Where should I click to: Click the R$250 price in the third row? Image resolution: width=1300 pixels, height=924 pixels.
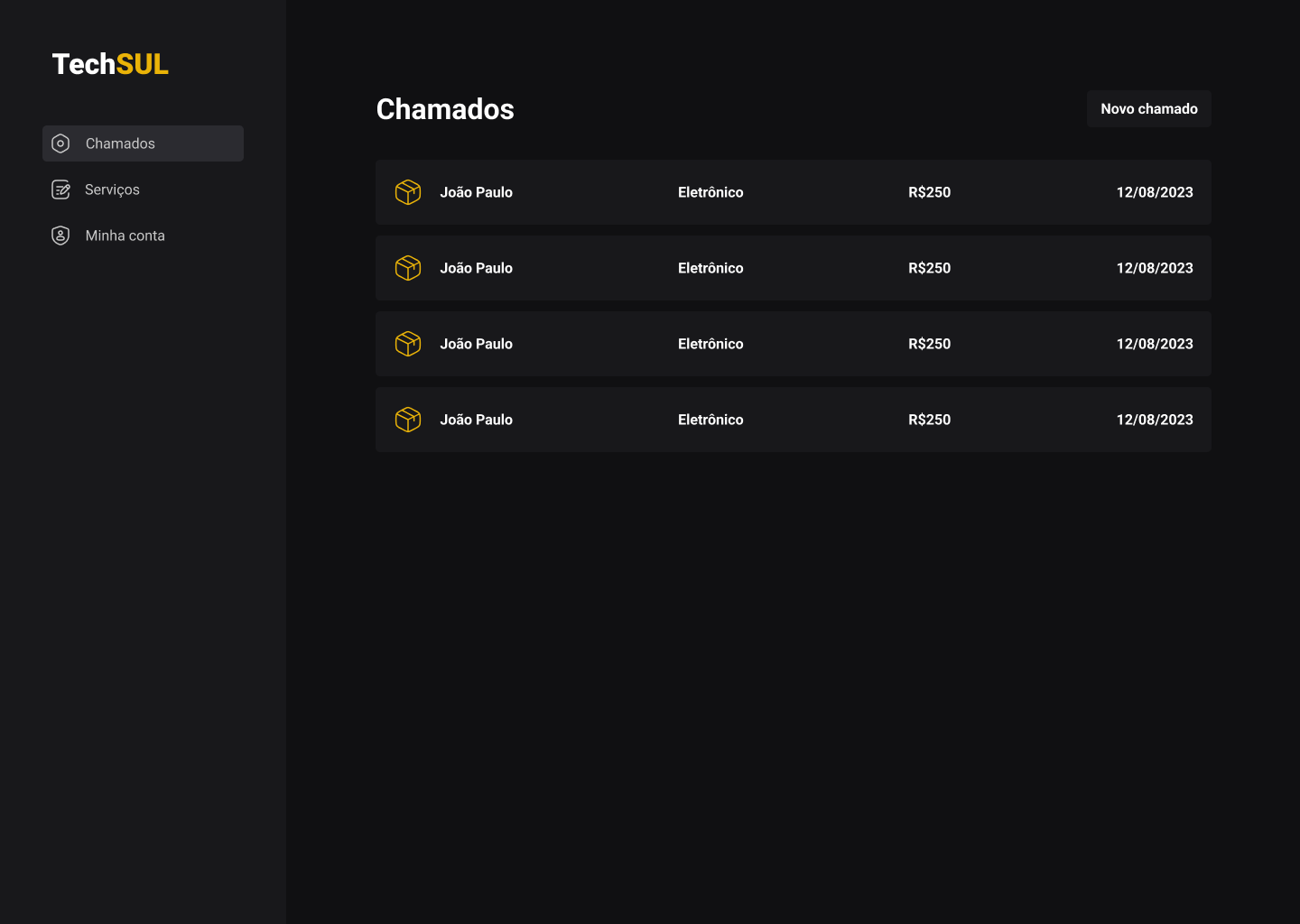click(x=929, y=344)
